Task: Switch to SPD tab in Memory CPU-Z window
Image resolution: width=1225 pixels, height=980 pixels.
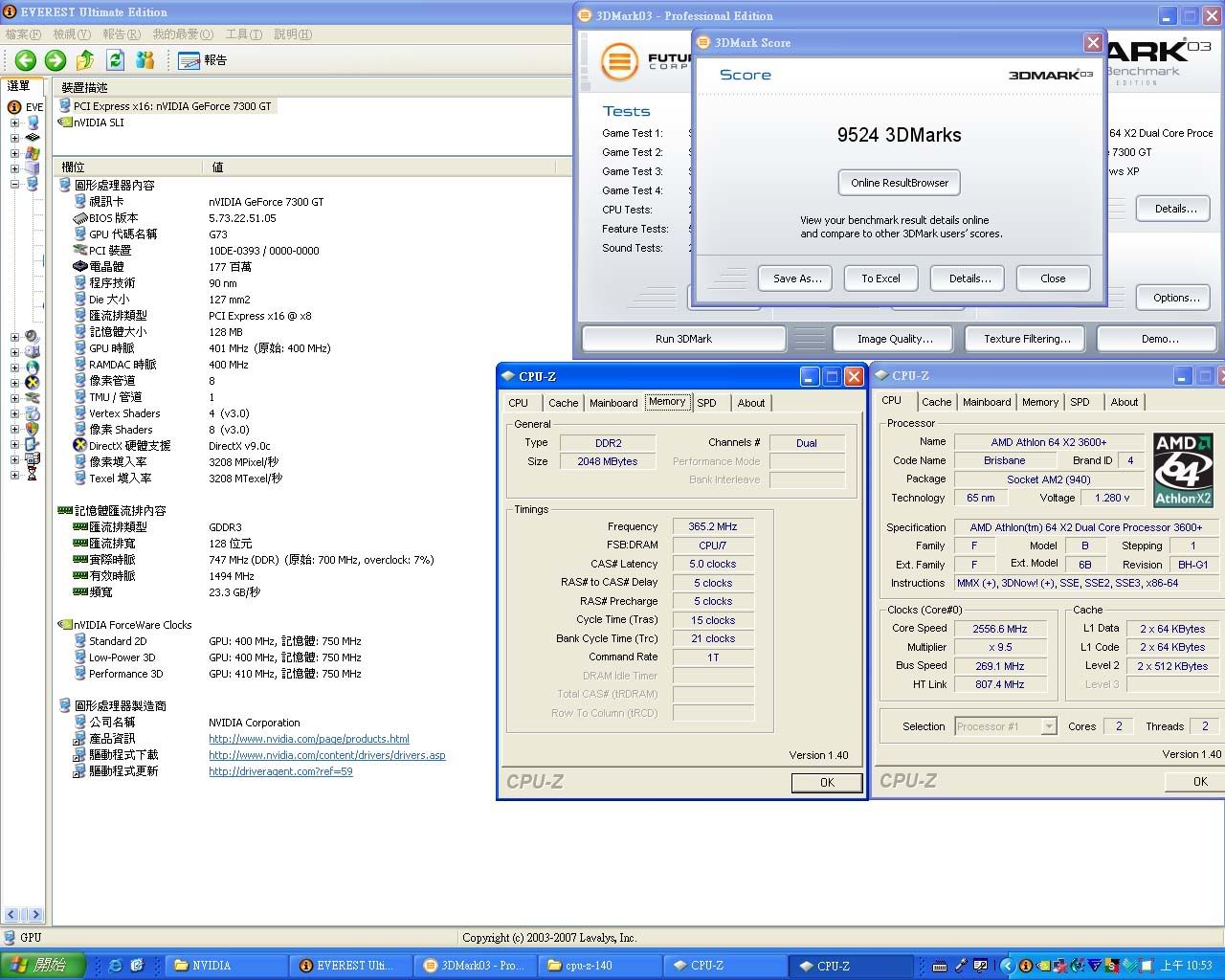Action: point(706,403)
